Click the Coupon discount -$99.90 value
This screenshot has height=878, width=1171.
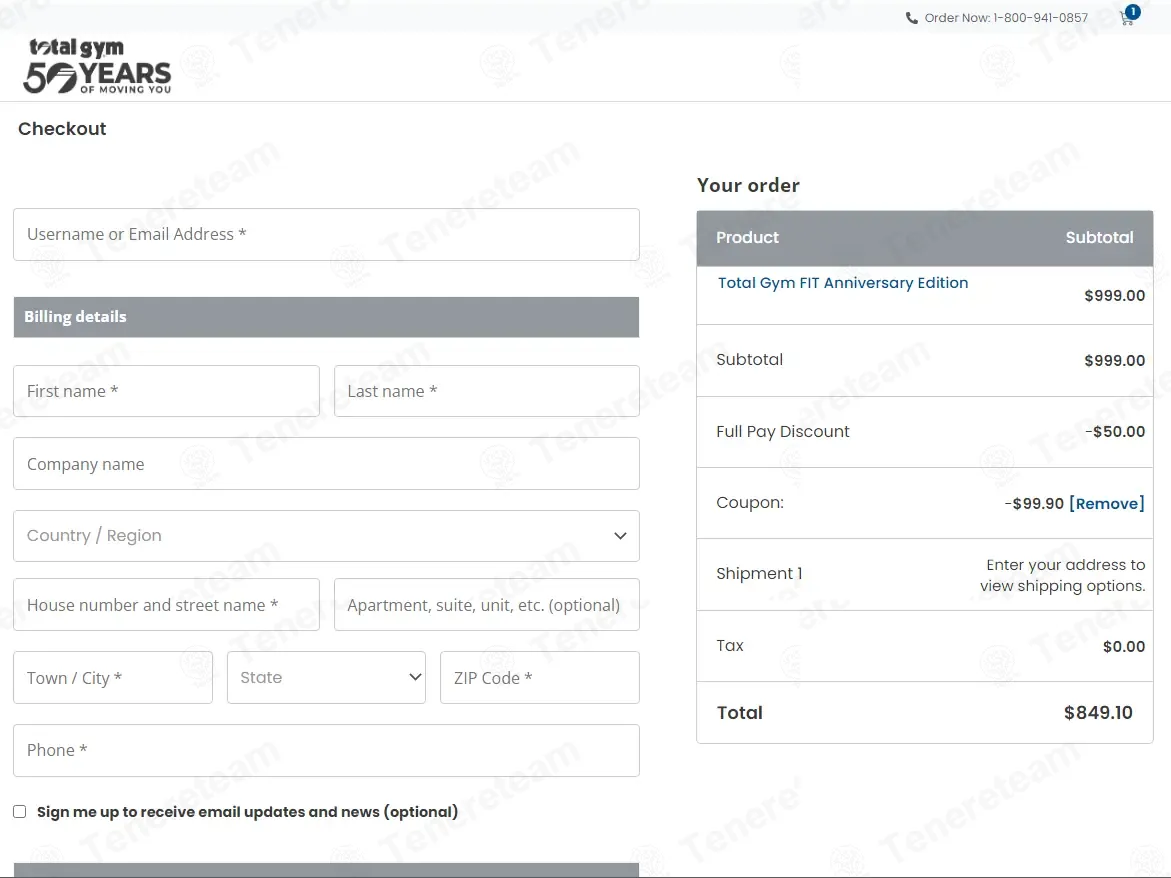tap(1034, 503)
